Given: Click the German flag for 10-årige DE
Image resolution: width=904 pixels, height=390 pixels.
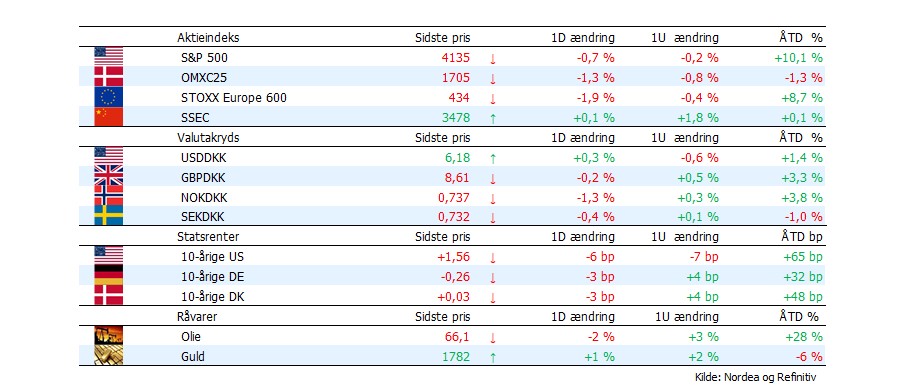Looking at the screenshot, I should [108, 275].
